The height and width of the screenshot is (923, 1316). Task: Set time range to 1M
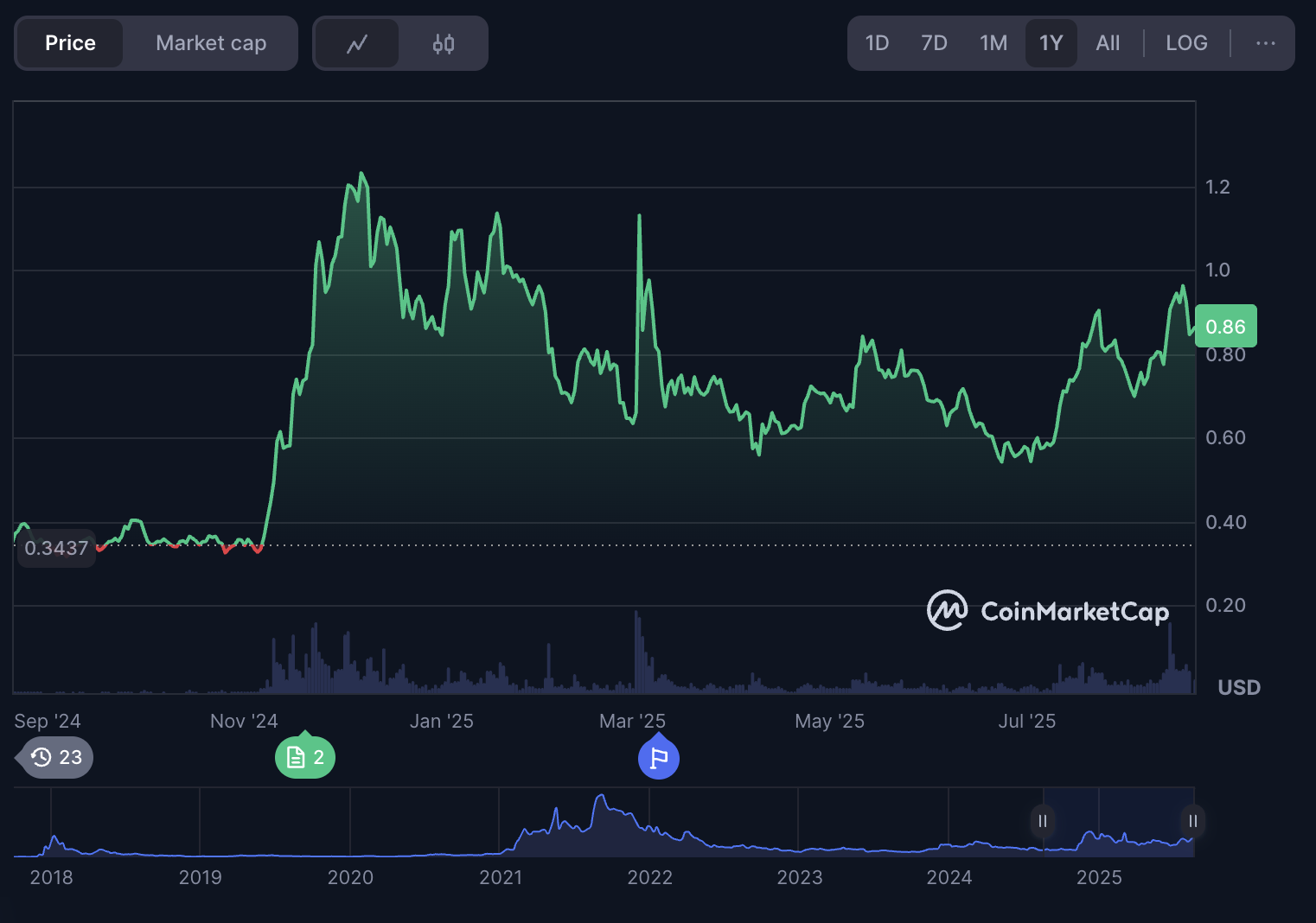[993, 43]
